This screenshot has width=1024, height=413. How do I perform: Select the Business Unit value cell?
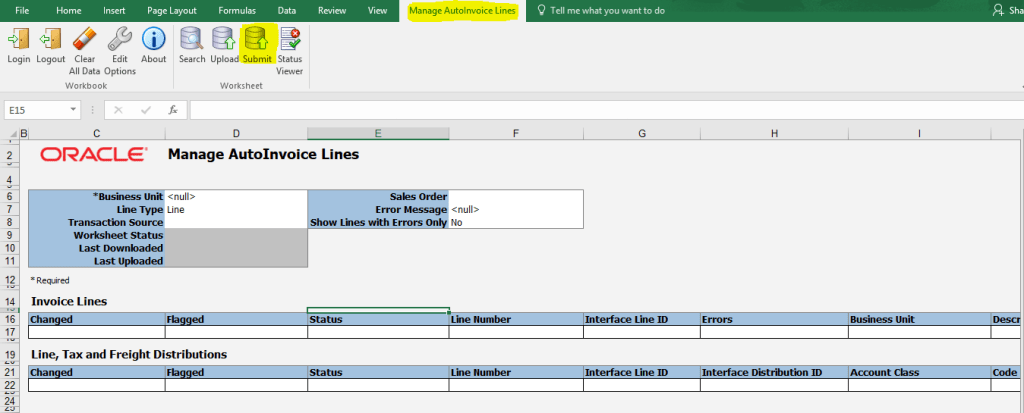click(236, 197)
